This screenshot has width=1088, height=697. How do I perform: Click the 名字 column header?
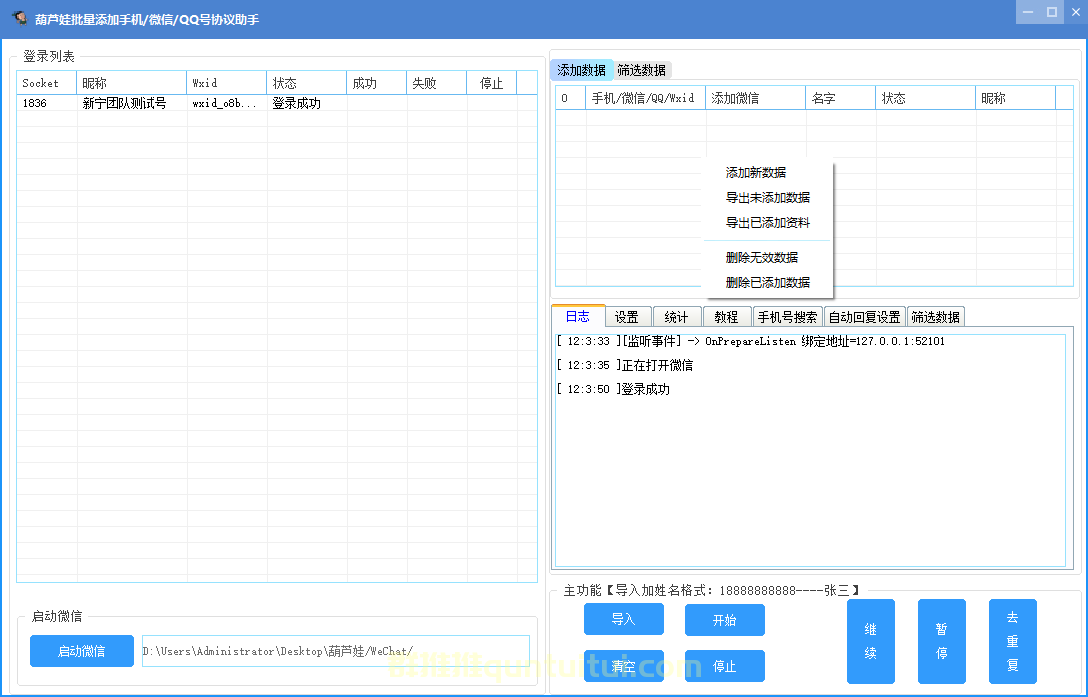click(841, 98)
